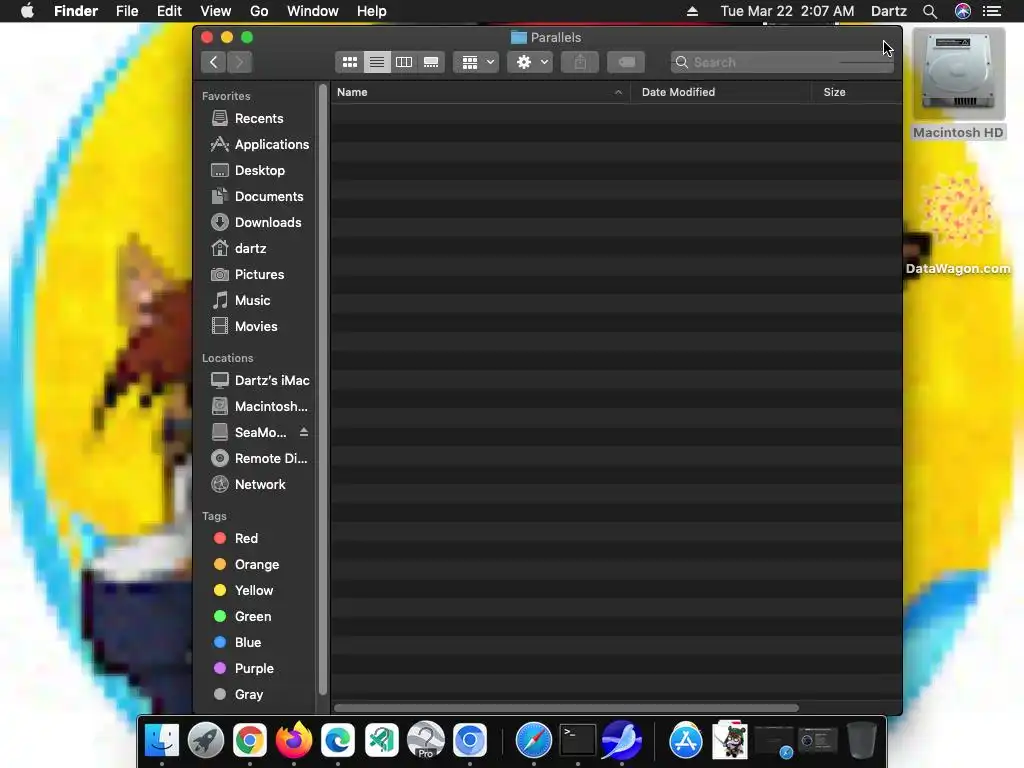Switch Finder to list view
The width and height of the screenshot is (1024, 768).
(x=377, y=62)
